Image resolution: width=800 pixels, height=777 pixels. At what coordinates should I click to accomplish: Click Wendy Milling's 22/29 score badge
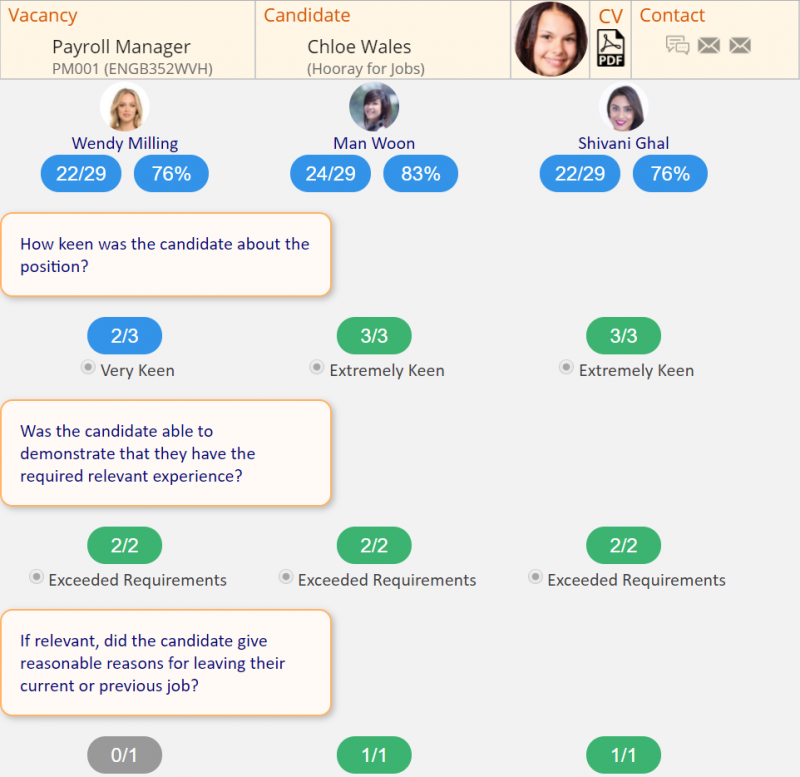(81, 174)
